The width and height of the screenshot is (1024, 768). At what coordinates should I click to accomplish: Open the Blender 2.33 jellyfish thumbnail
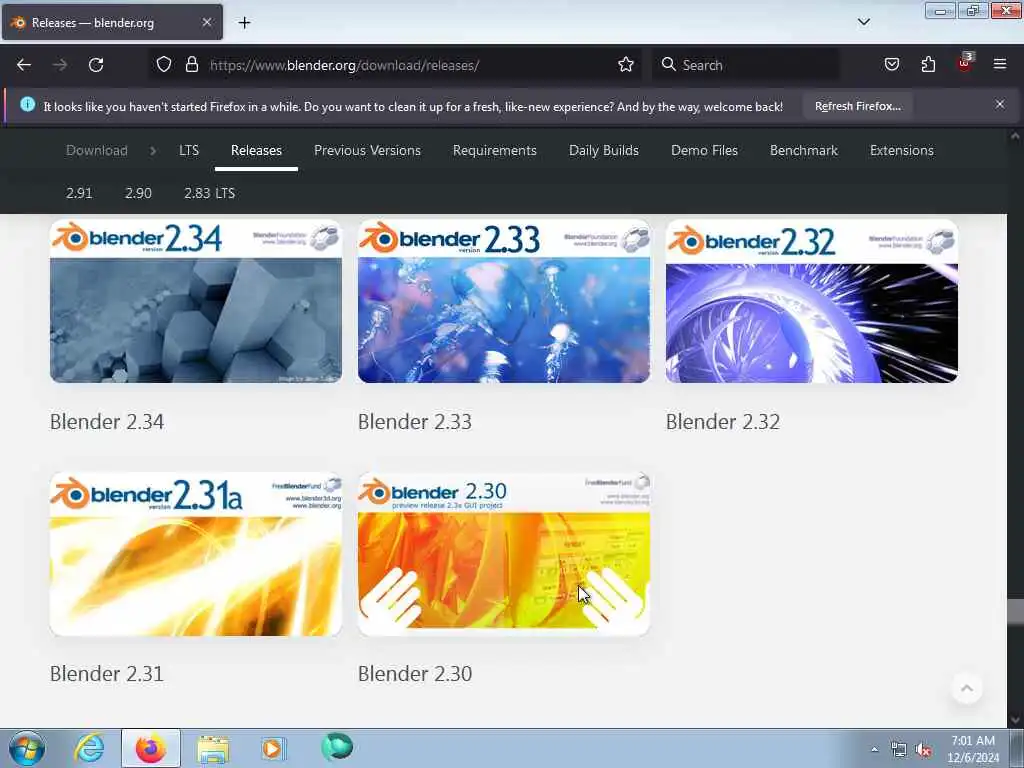(504, 301)
